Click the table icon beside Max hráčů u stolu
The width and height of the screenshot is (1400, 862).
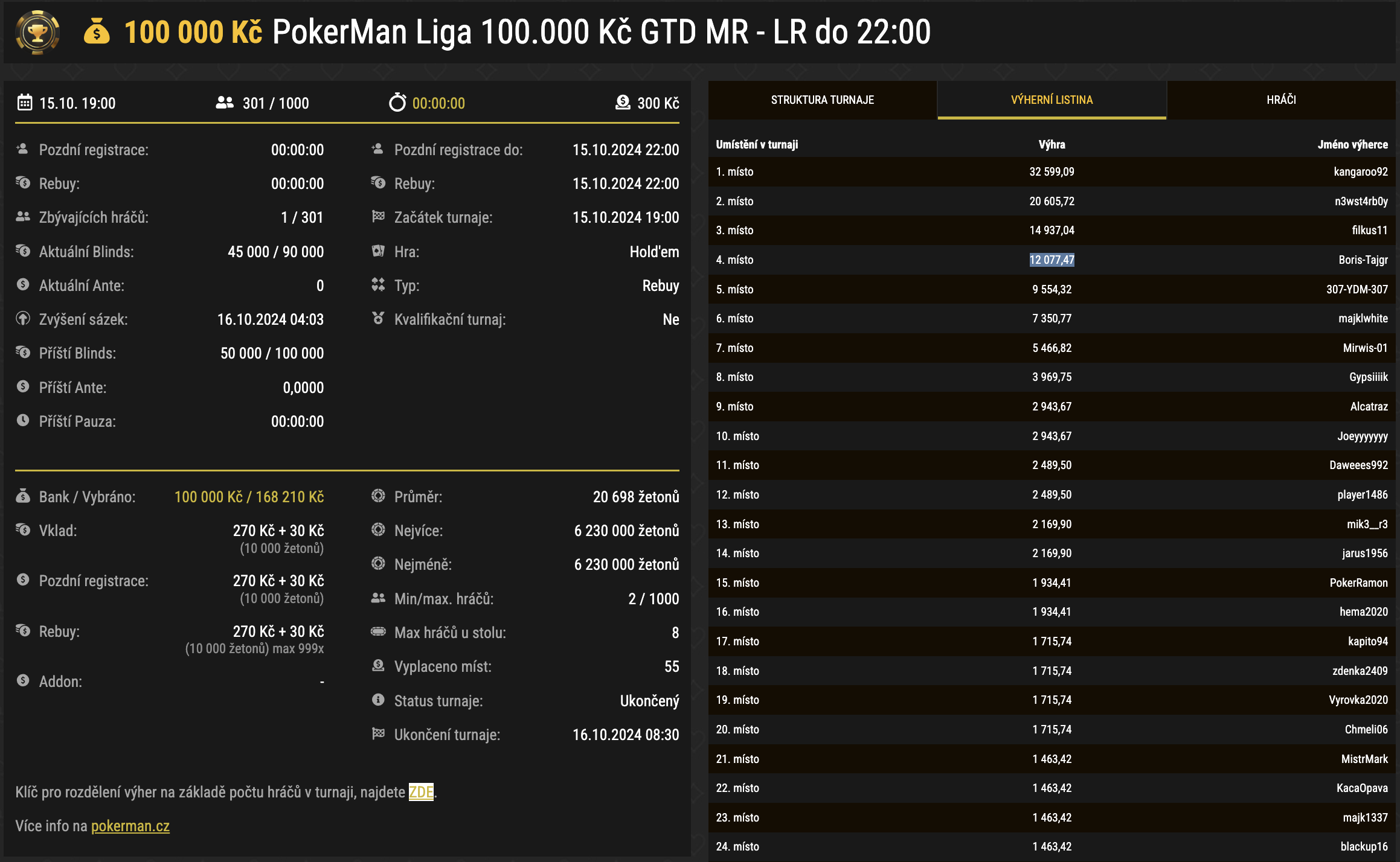(378, 631)
